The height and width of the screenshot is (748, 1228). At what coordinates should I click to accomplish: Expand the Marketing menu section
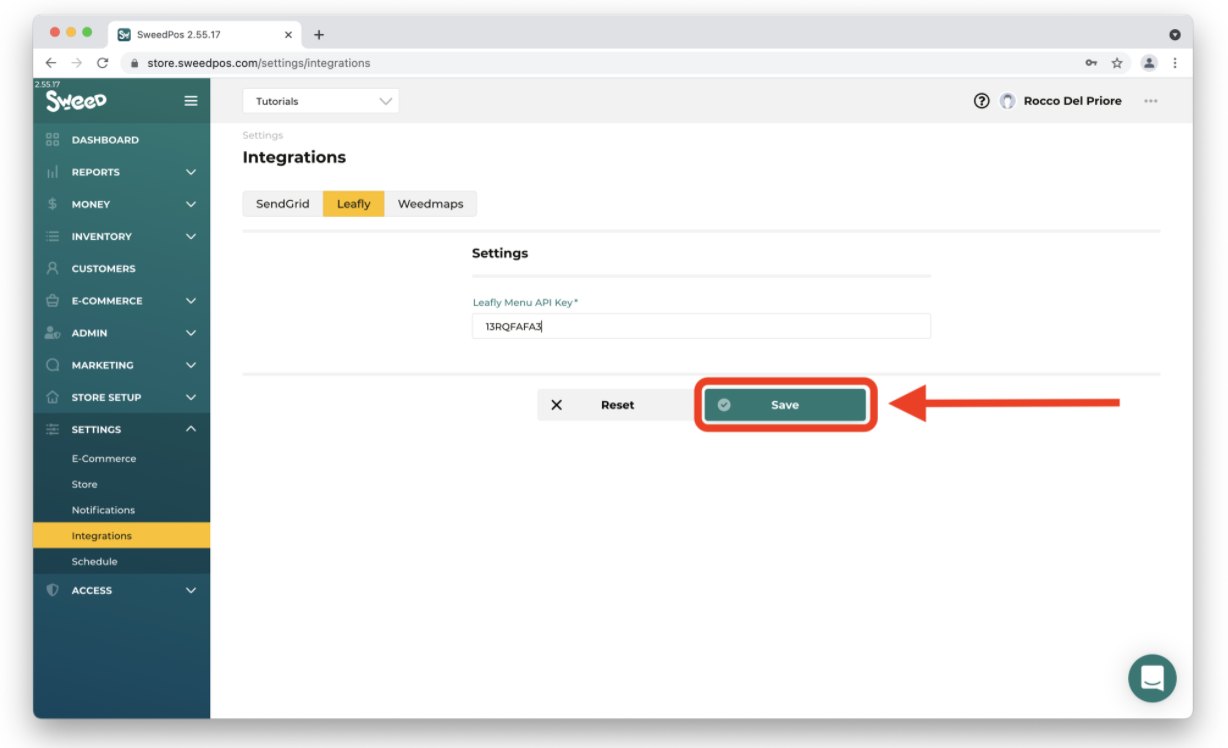tap(191, 365)
